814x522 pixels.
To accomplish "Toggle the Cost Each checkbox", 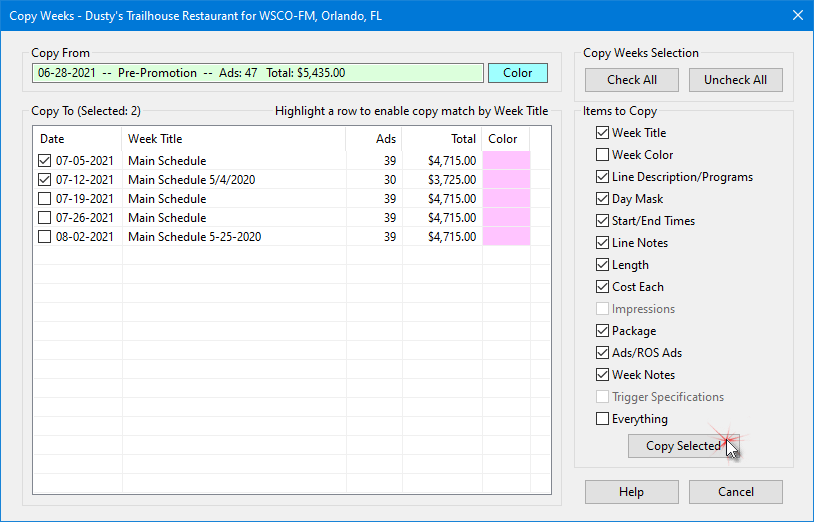I will coord(602,287).
